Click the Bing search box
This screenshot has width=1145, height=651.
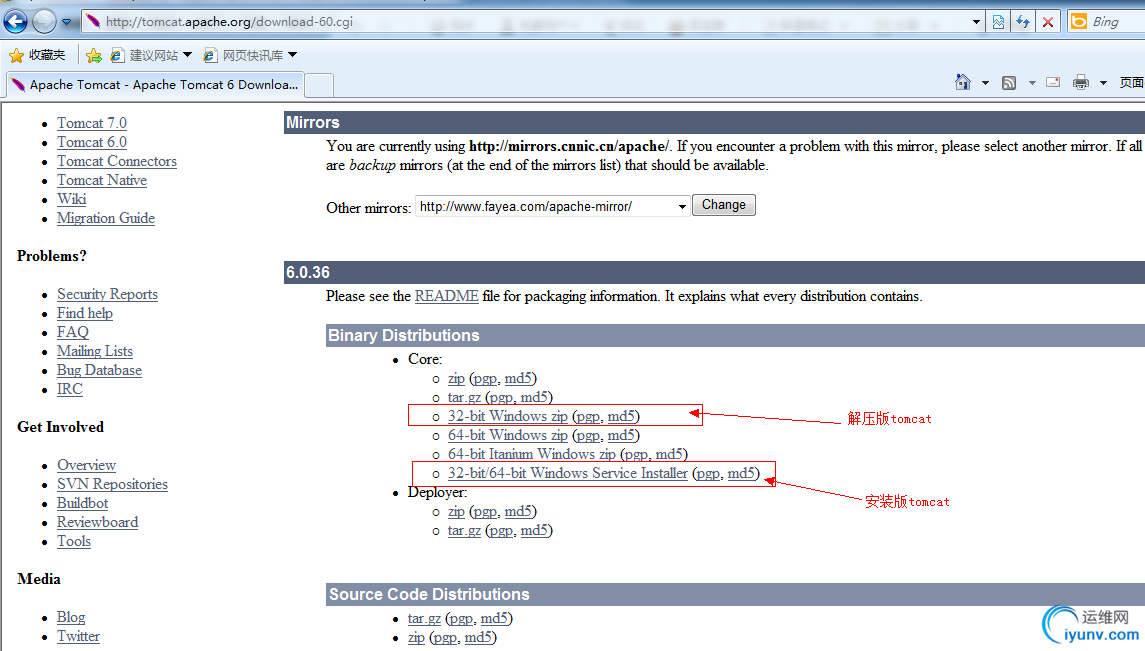point(1117,22)
